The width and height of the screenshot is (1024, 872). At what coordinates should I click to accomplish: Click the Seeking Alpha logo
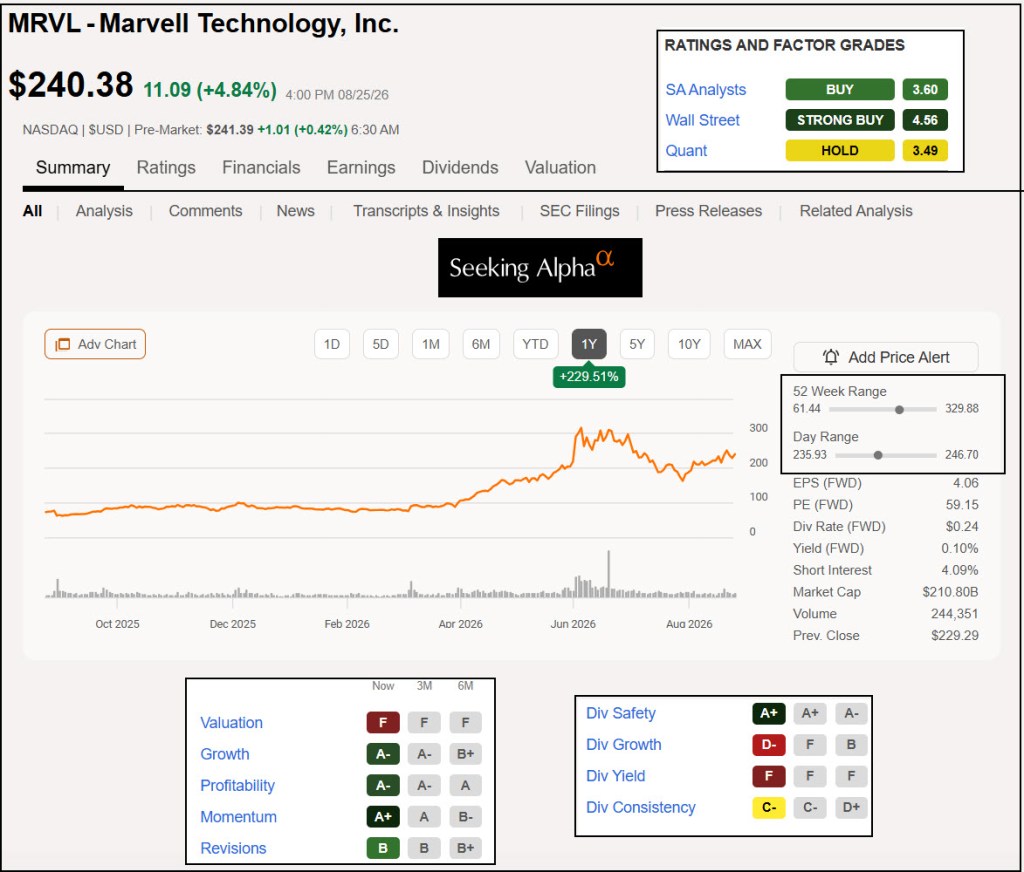point(540,268)
